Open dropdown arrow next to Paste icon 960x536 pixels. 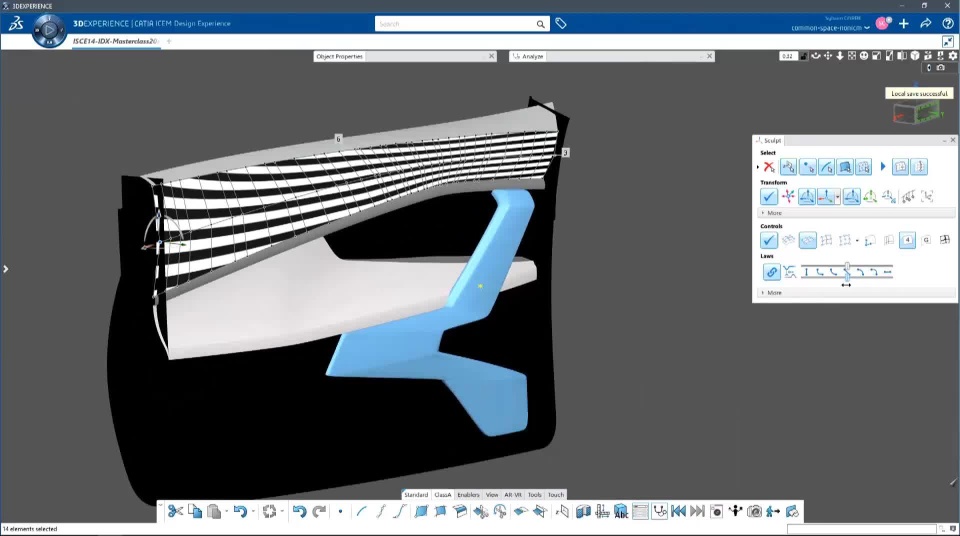[x=227, y=511]
